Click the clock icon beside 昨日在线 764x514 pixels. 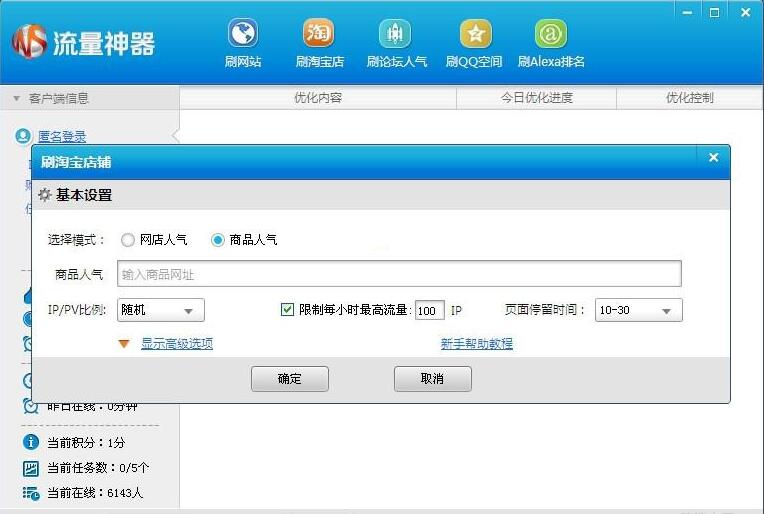[x=30, y=406]
